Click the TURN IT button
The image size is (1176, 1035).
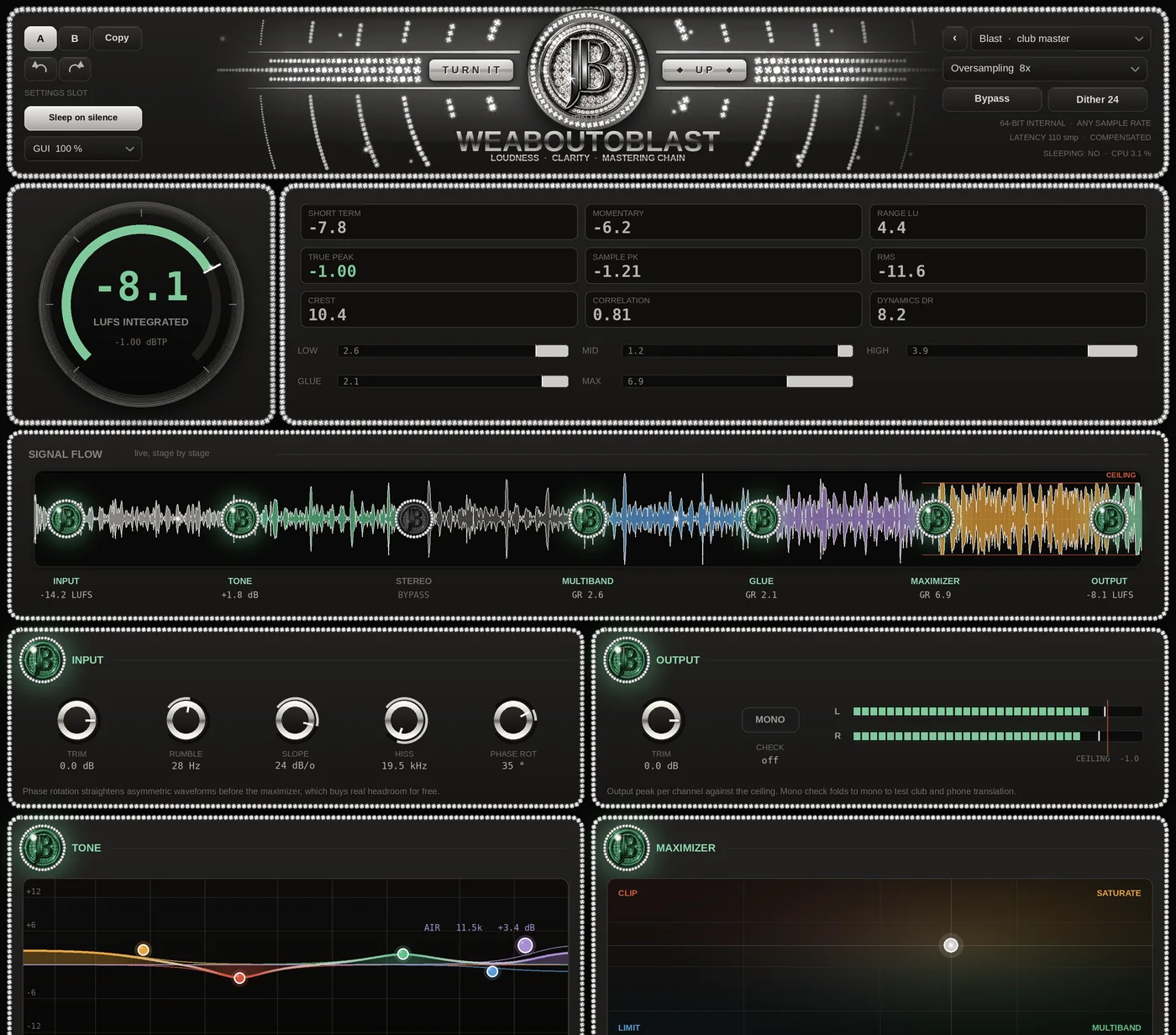coord(471,70)
